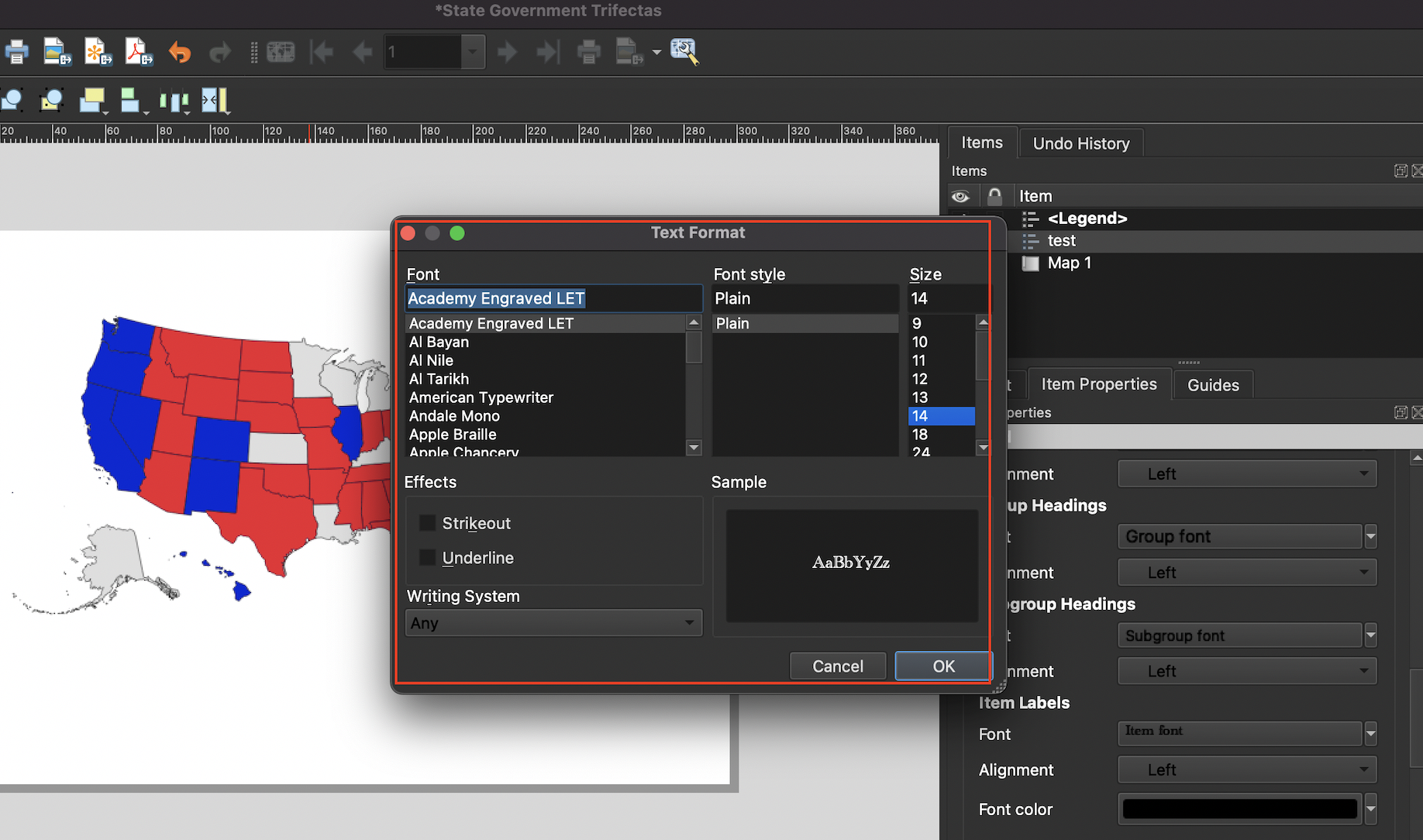Open the Atlas settings wrench icon
Screen dimensions: 1423x840
(684, 51)
